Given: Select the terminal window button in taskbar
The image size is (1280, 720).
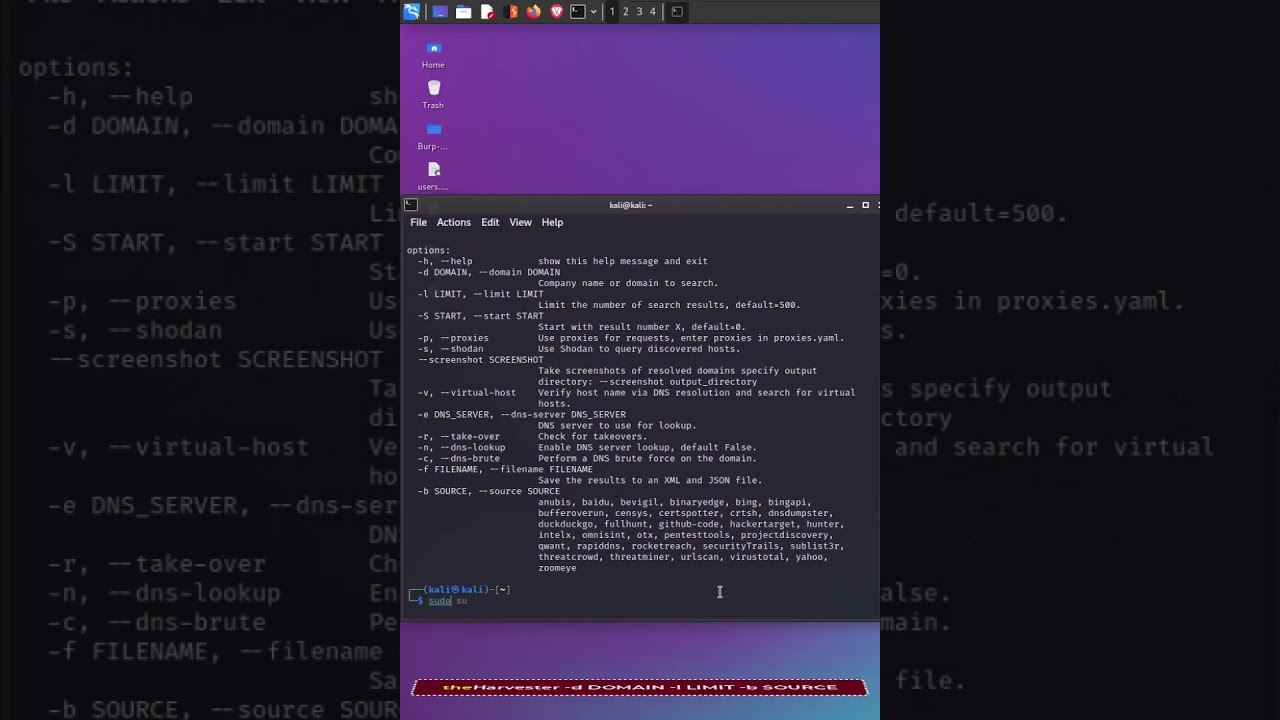Looking at the screenshot, I should [677, 11].
